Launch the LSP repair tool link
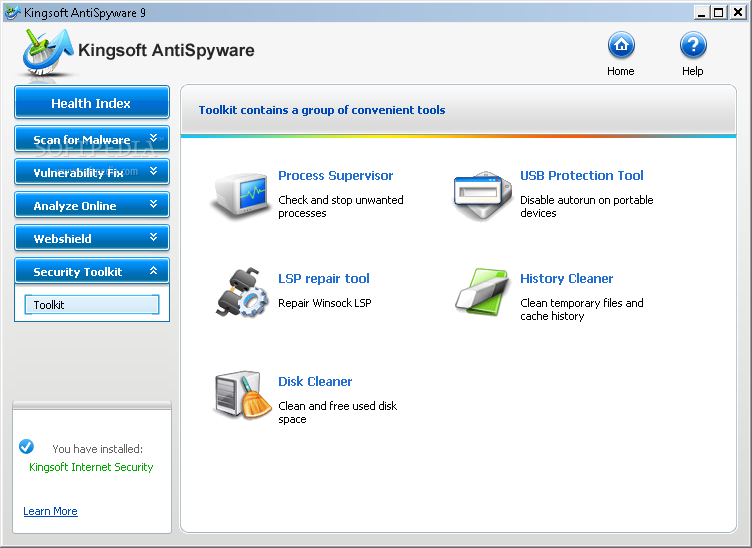 point(324,279)
